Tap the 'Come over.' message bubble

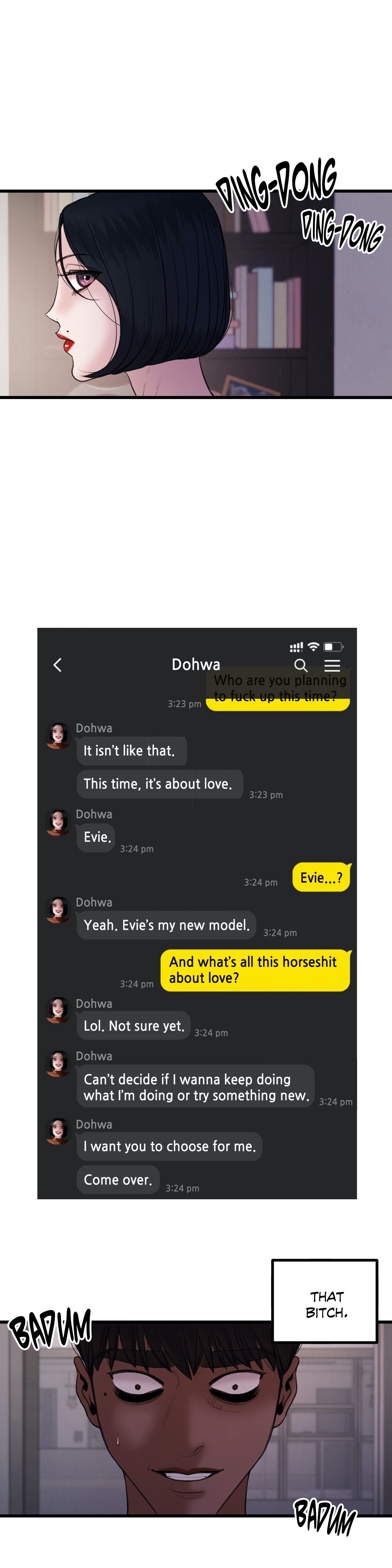[118, 1180]
